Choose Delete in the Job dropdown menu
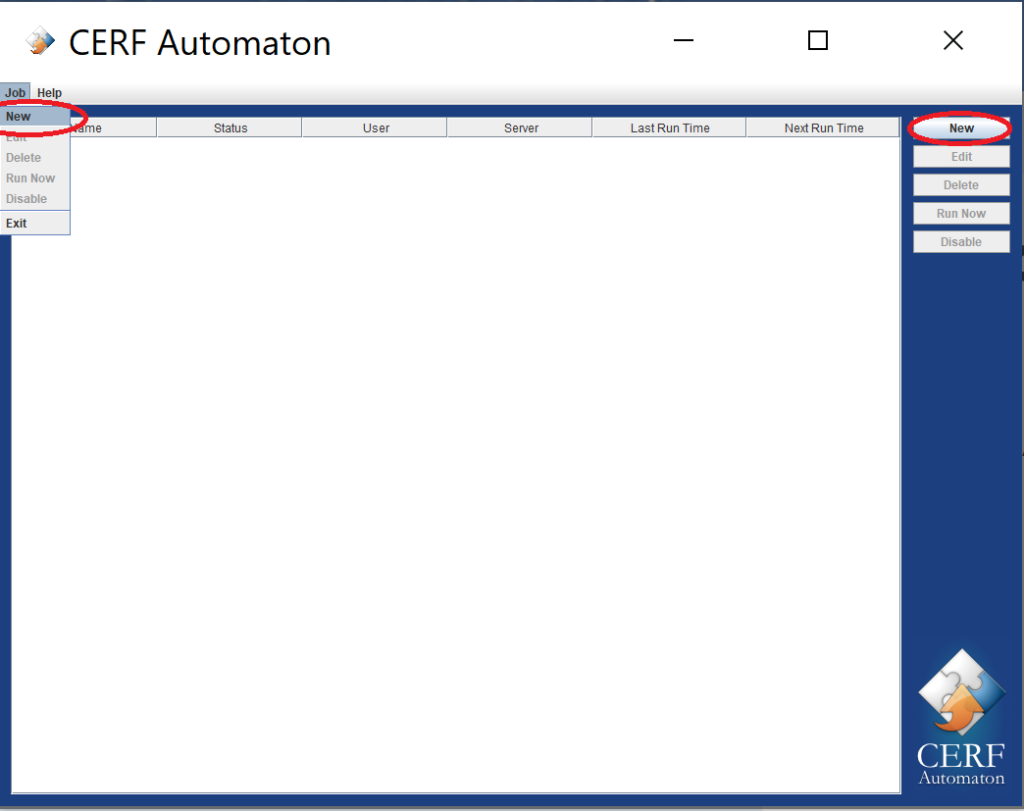This screenshot has height=811, width=1024. [x=24, y=158]
